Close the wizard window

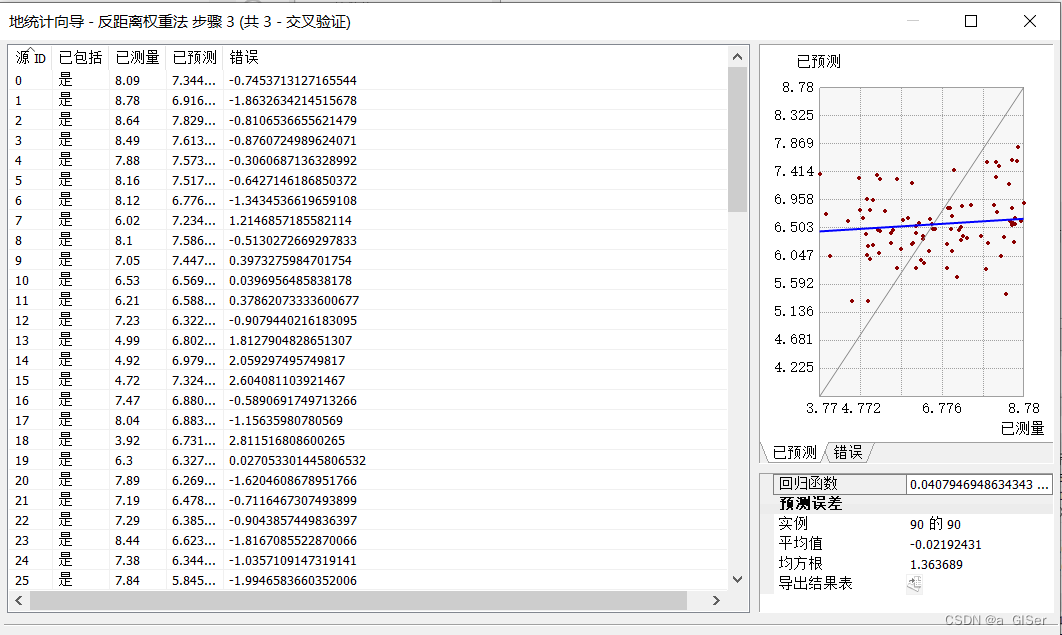coord(1029,21)
